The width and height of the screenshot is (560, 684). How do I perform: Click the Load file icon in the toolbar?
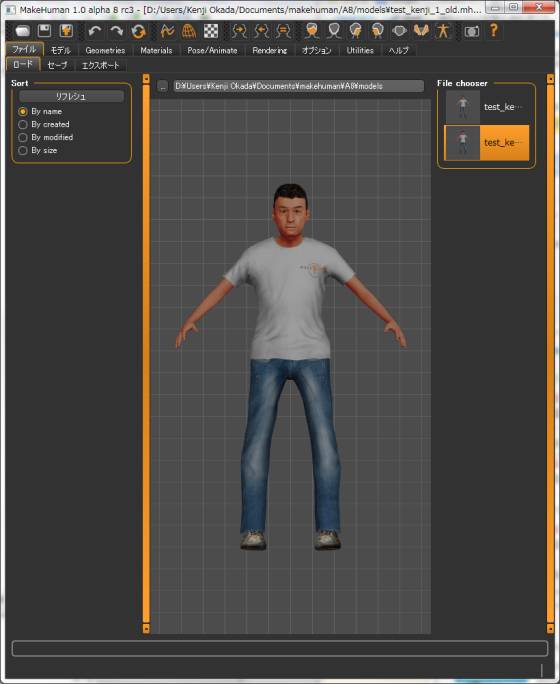22,31
